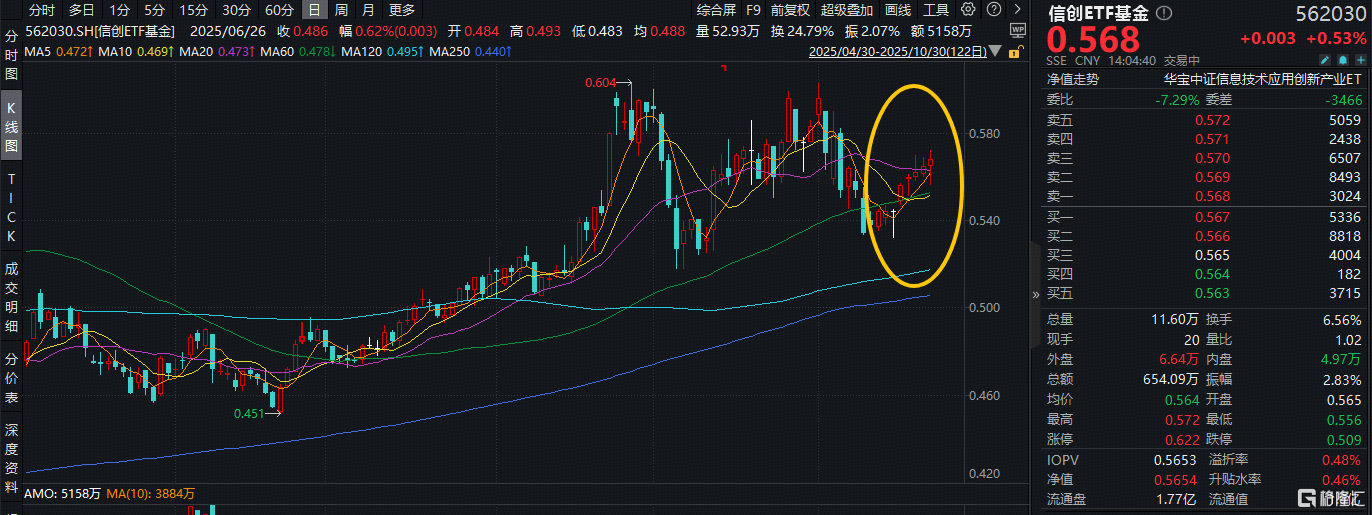The height and width of the screenshot is (515, 1372).
Task: Switch chart to 5分 interval
Action: (x=154, y=10)
